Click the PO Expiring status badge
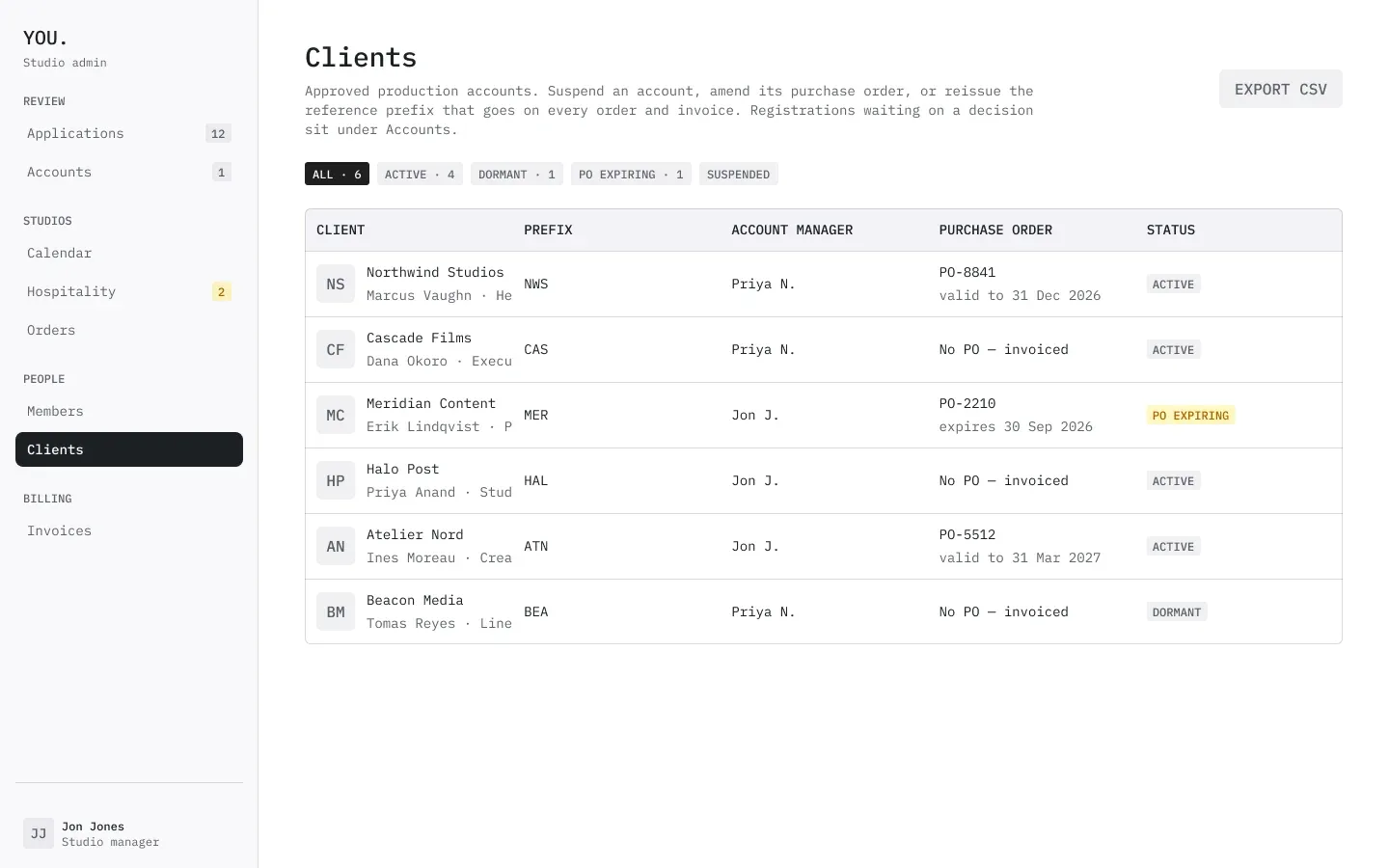 pyautogui.click(x=1191, y=416)
